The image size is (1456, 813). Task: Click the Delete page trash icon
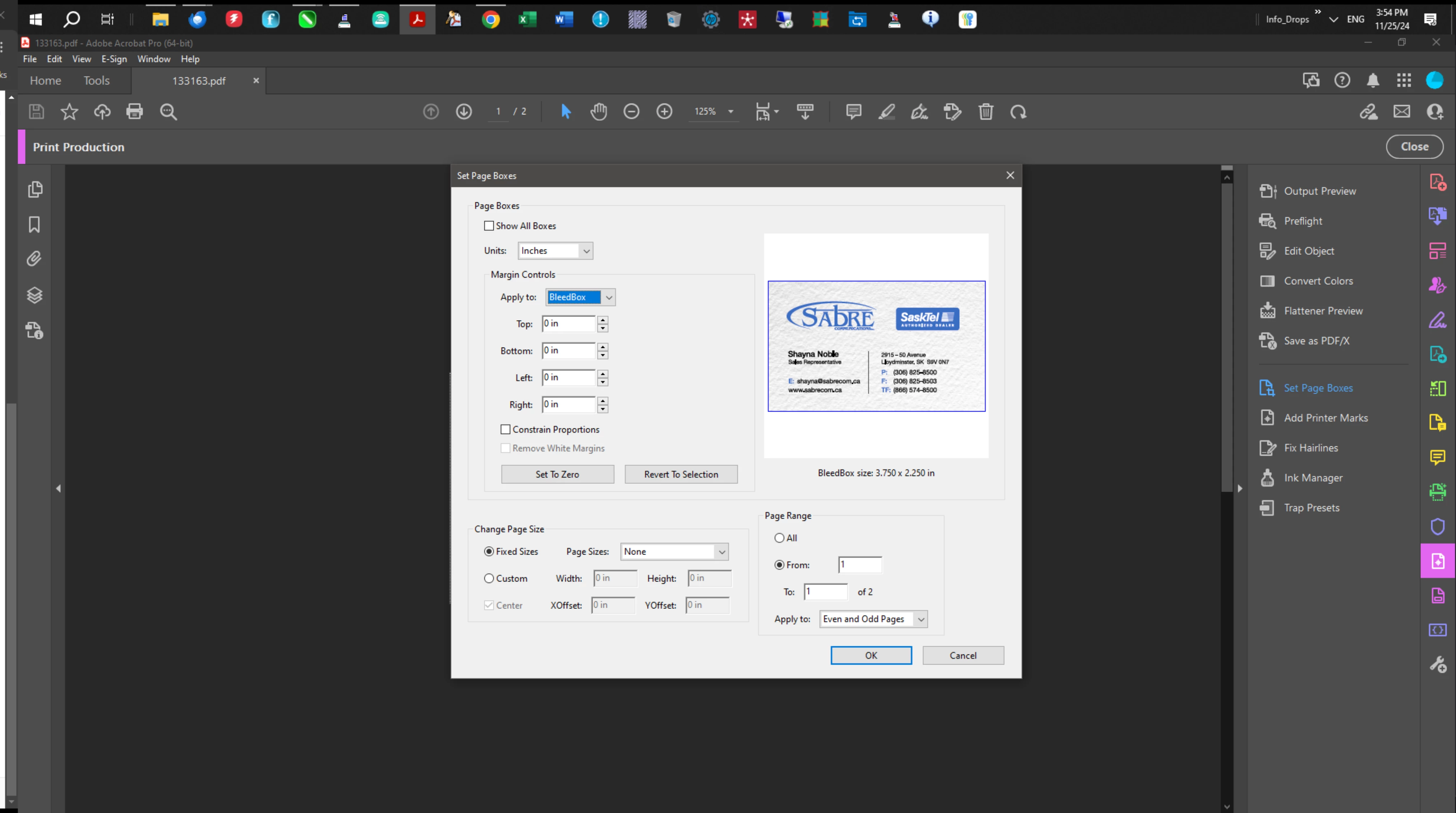point(986,111)
